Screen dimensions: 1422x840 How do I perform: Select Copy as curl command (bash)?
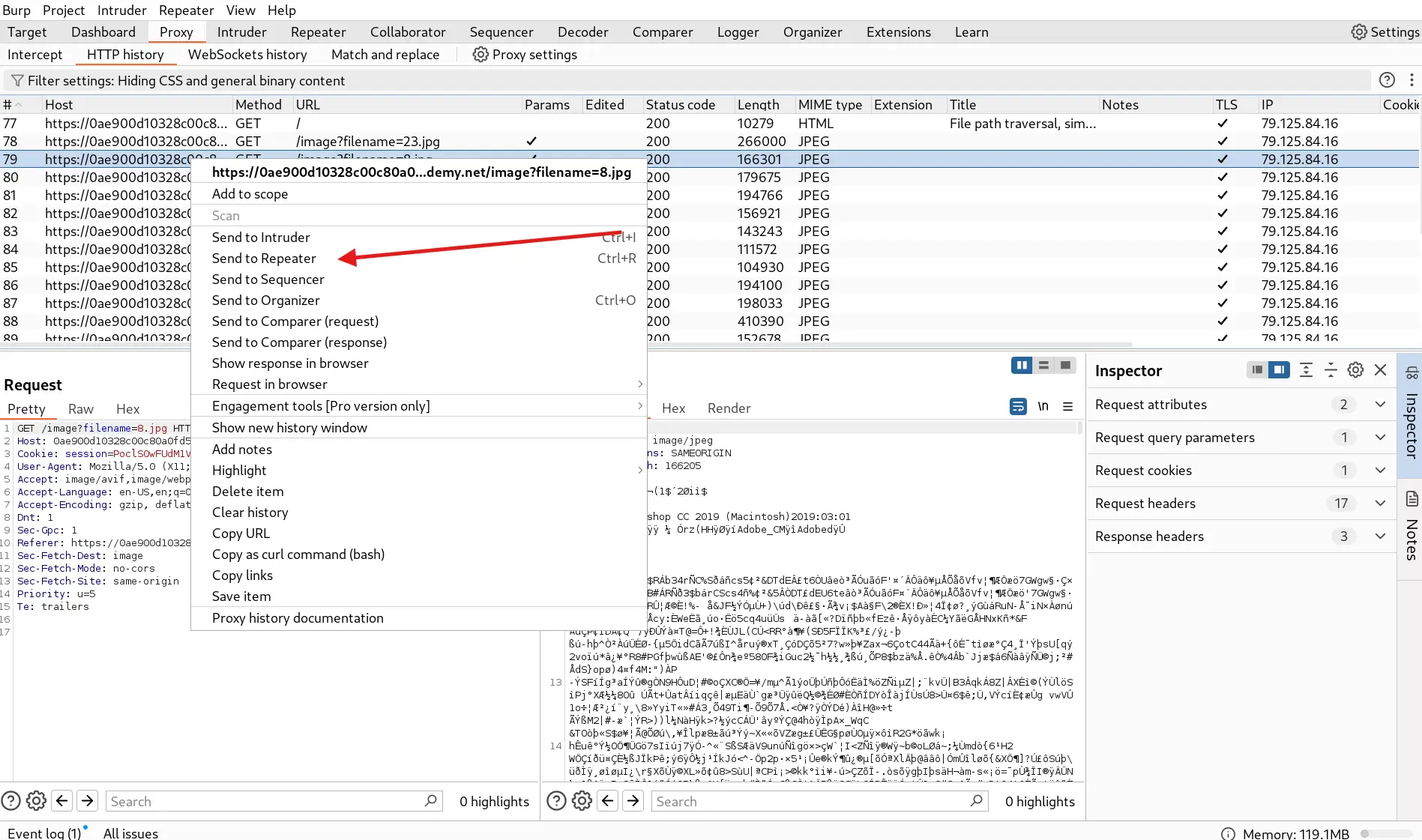coord(419,555)
